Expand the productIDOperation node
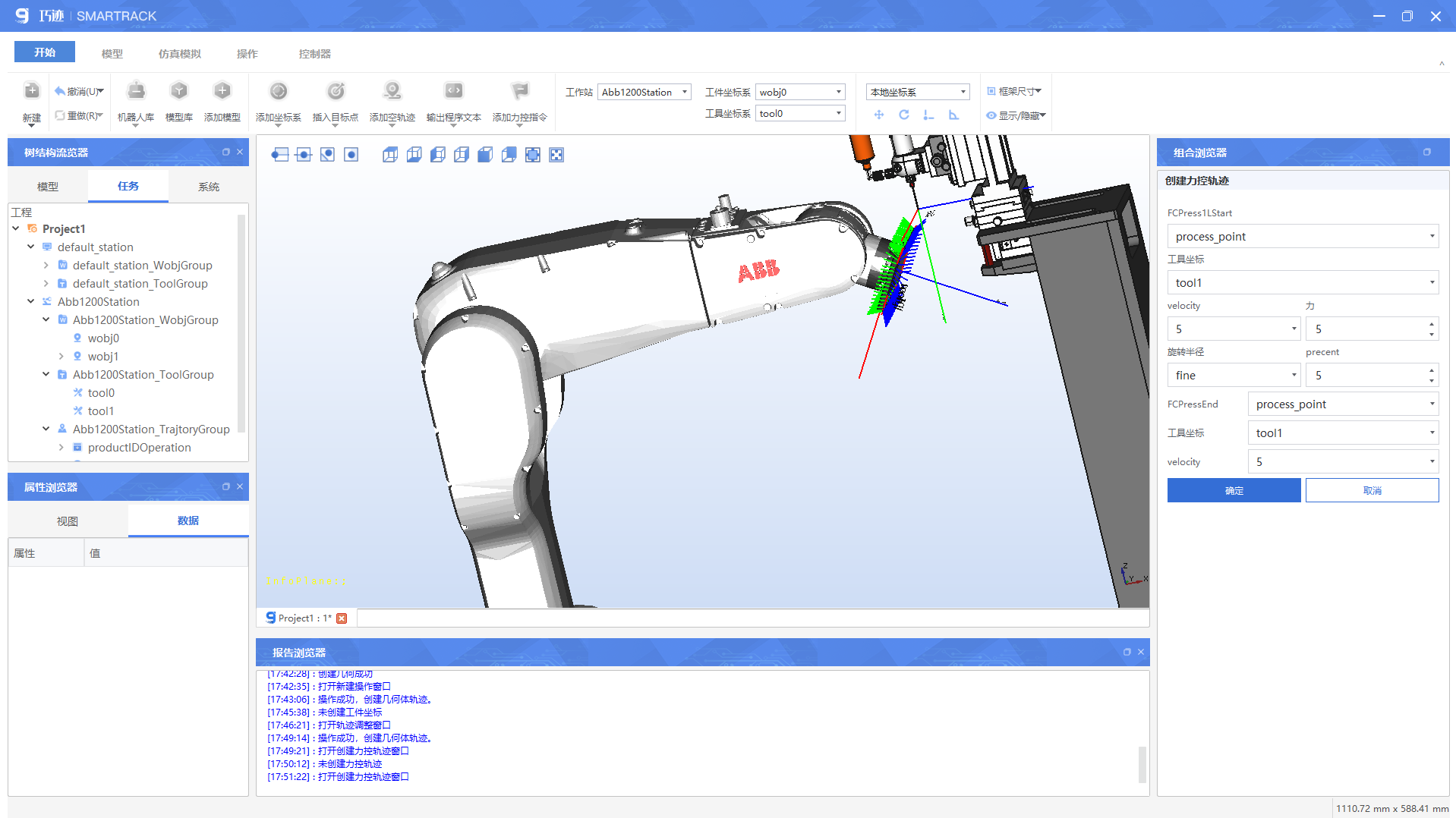This screenshot has height=818, width=1456. (61, 447)
